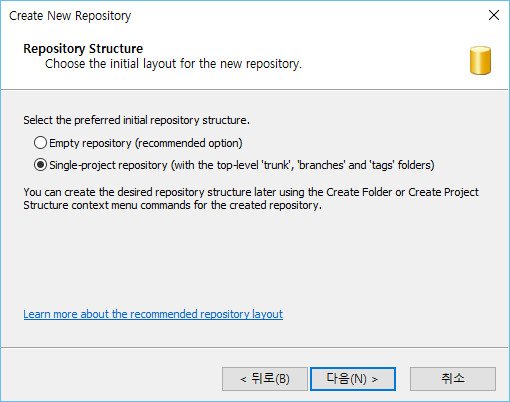Select the Empty repository radio button
This screenshot has width=510, height=402.
tap(40, 143)
